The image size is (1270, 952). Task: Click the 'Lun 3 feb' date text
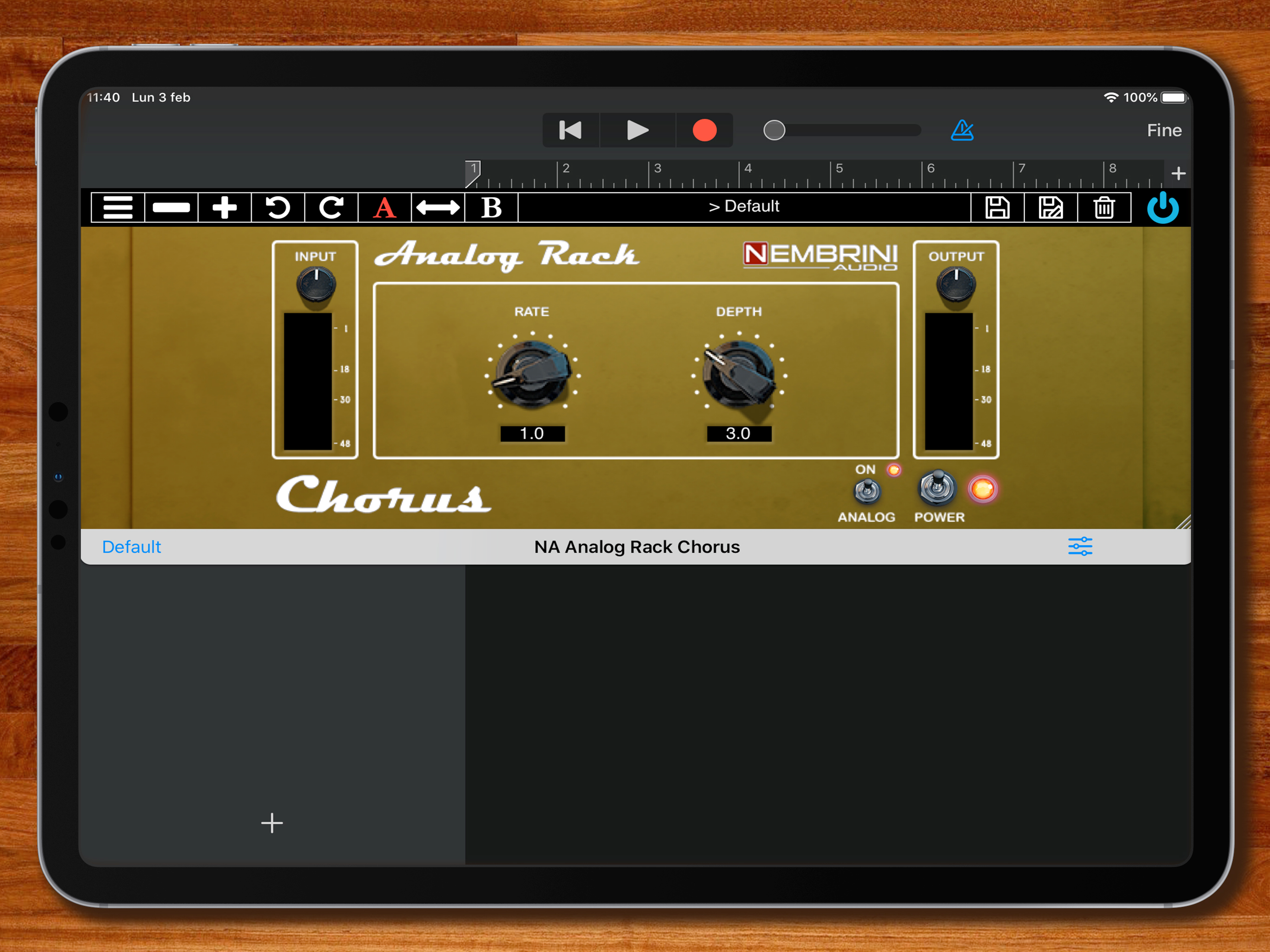pos(161,98)
